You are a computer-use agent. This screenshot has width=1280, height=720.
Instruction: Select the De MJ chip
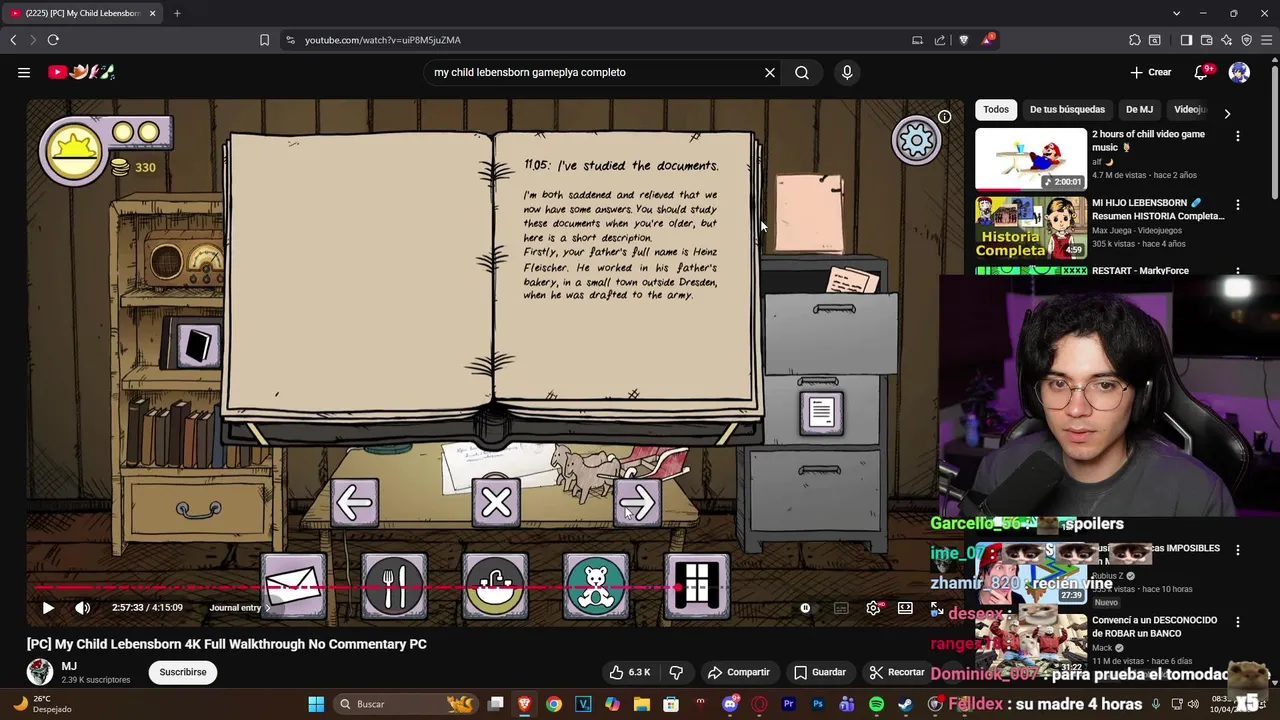coord(1139,109)
